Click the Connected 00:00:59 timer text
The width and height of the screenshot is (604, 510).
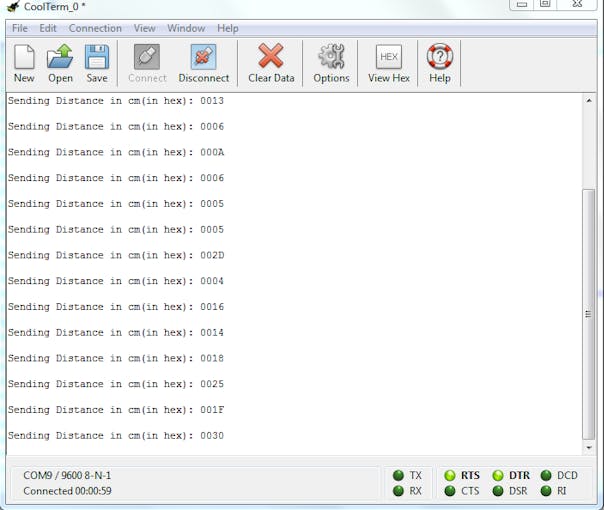67,491
